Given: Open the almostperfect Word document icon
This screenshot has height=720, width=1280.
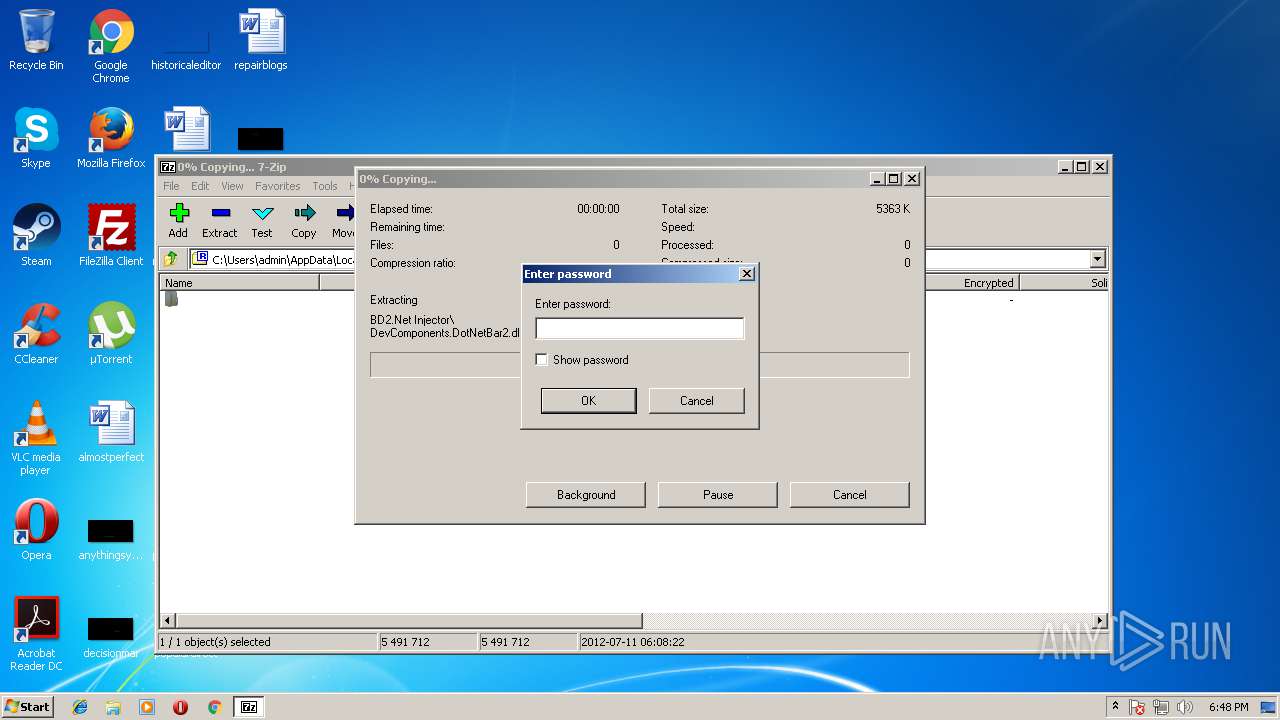Looking at the screenshot, I should 111,433.
